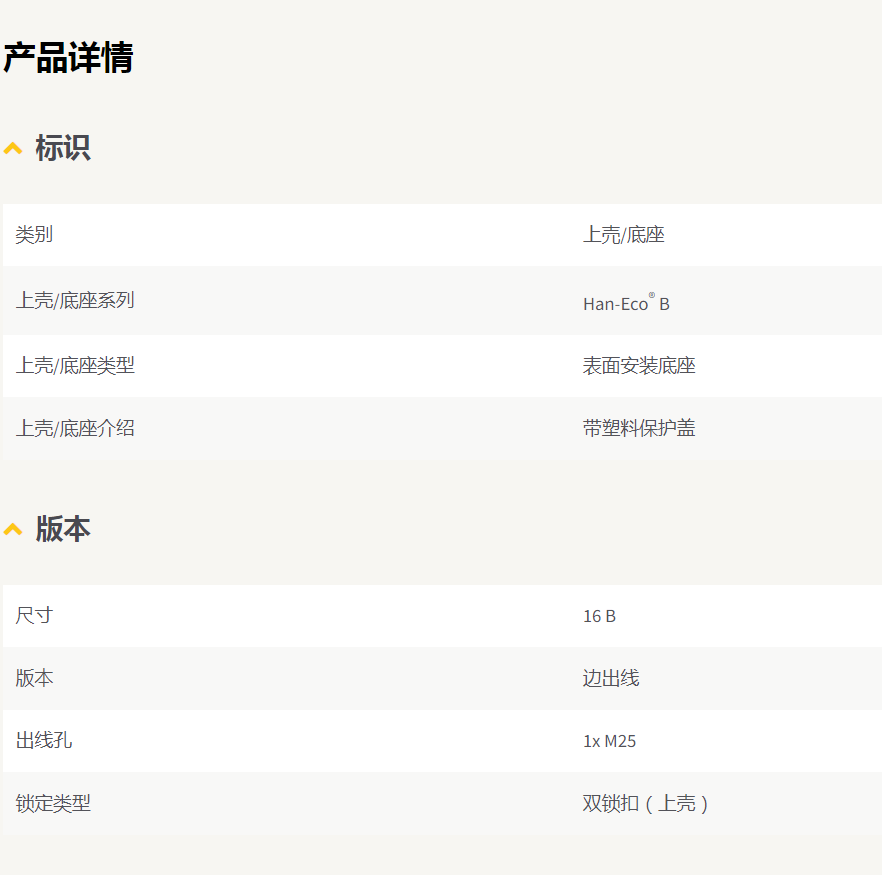Screen dimensions: 882x875
Task: Click the 版本 section title
Action: click(63, 529)
